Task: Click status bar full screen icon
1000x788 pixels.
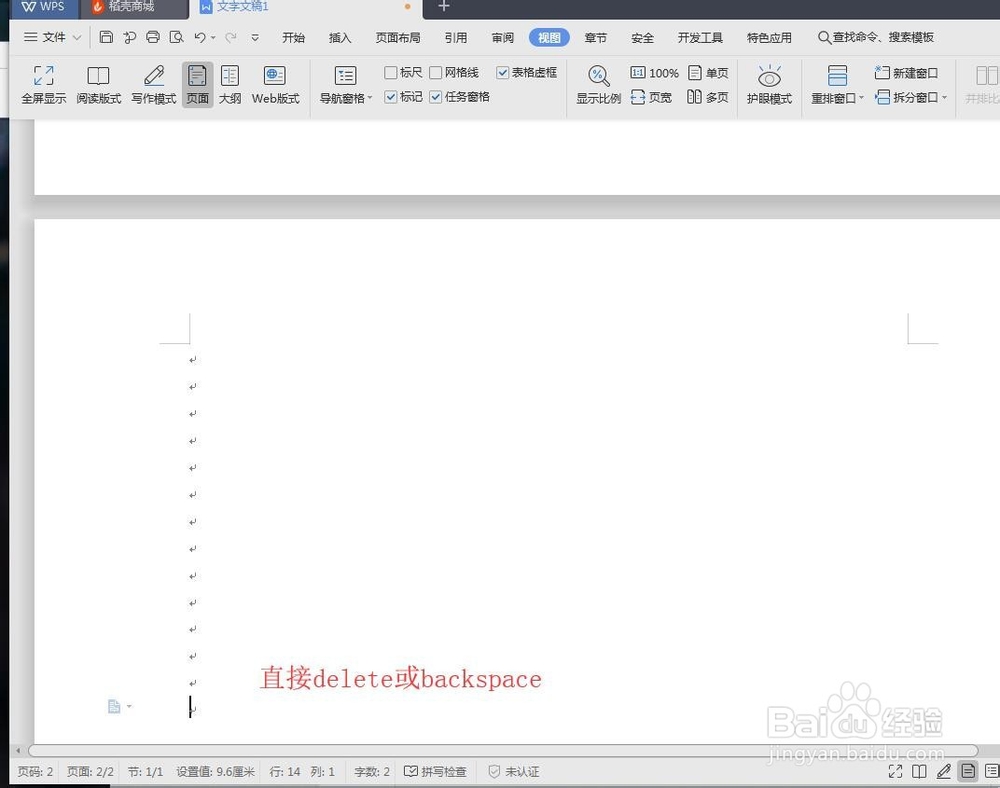Action: (895, 771)
